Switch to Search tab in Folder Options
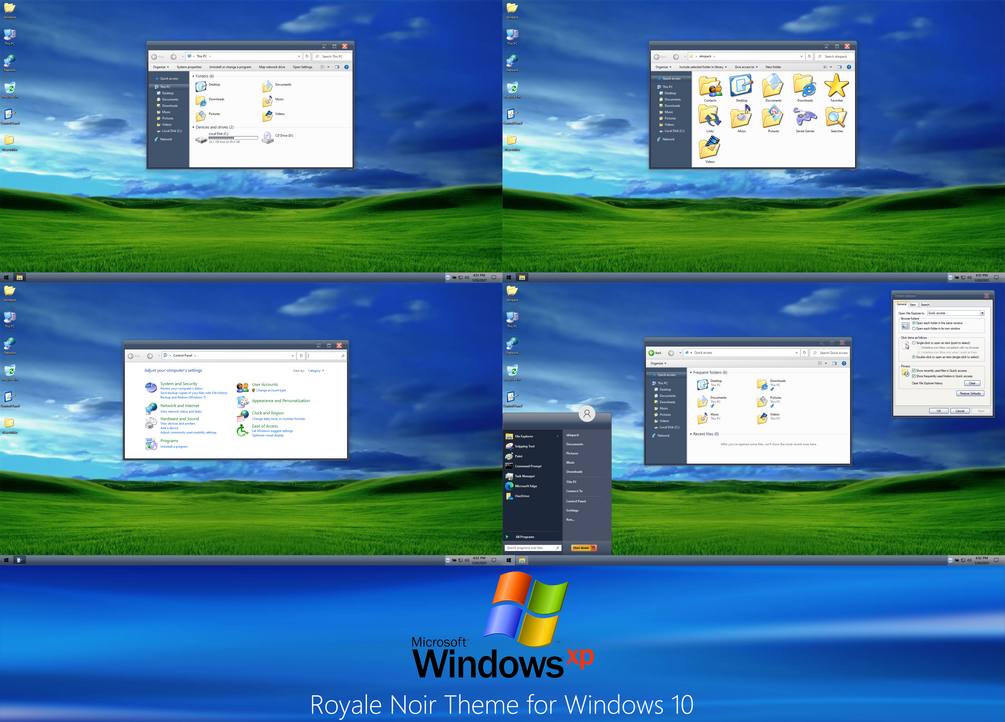The image size is (1005, 722). tap(925, 305)
